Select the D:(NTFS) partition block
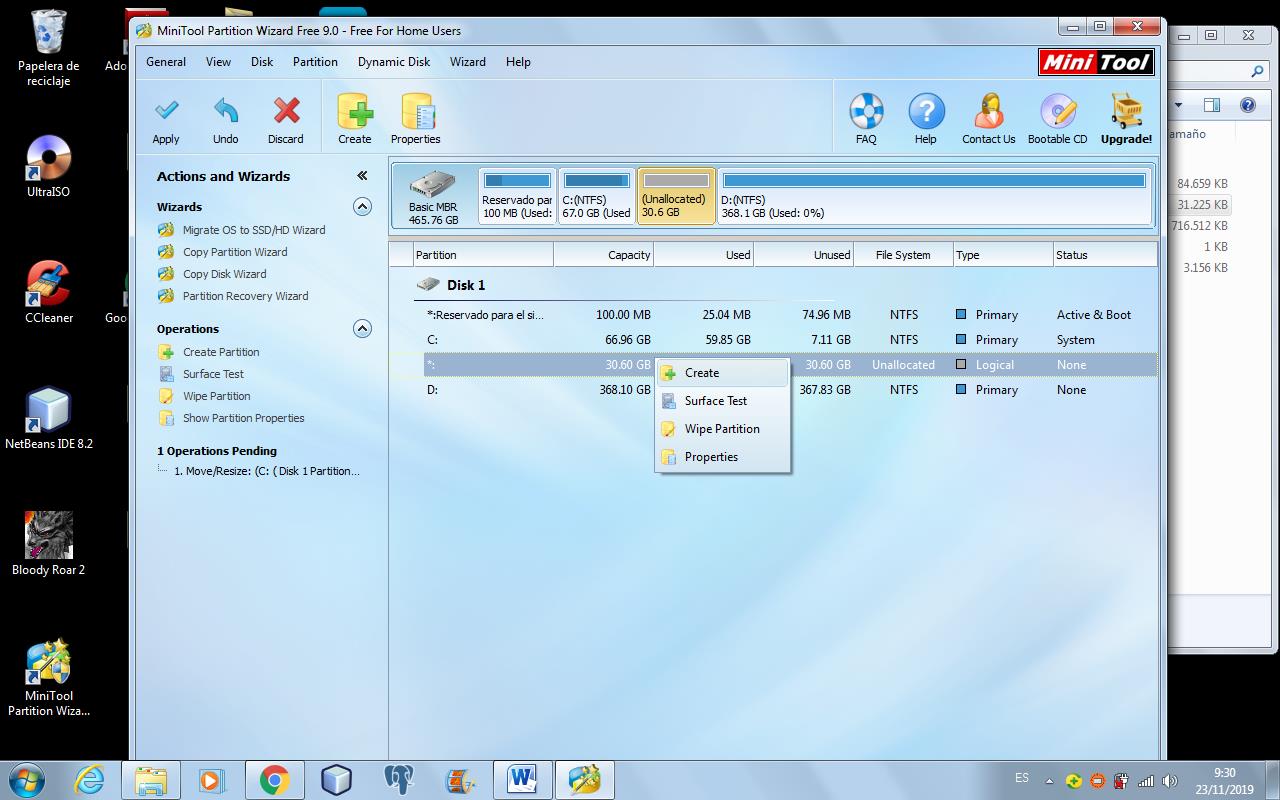Screen dimensions: 1280x800 point(934,196)
